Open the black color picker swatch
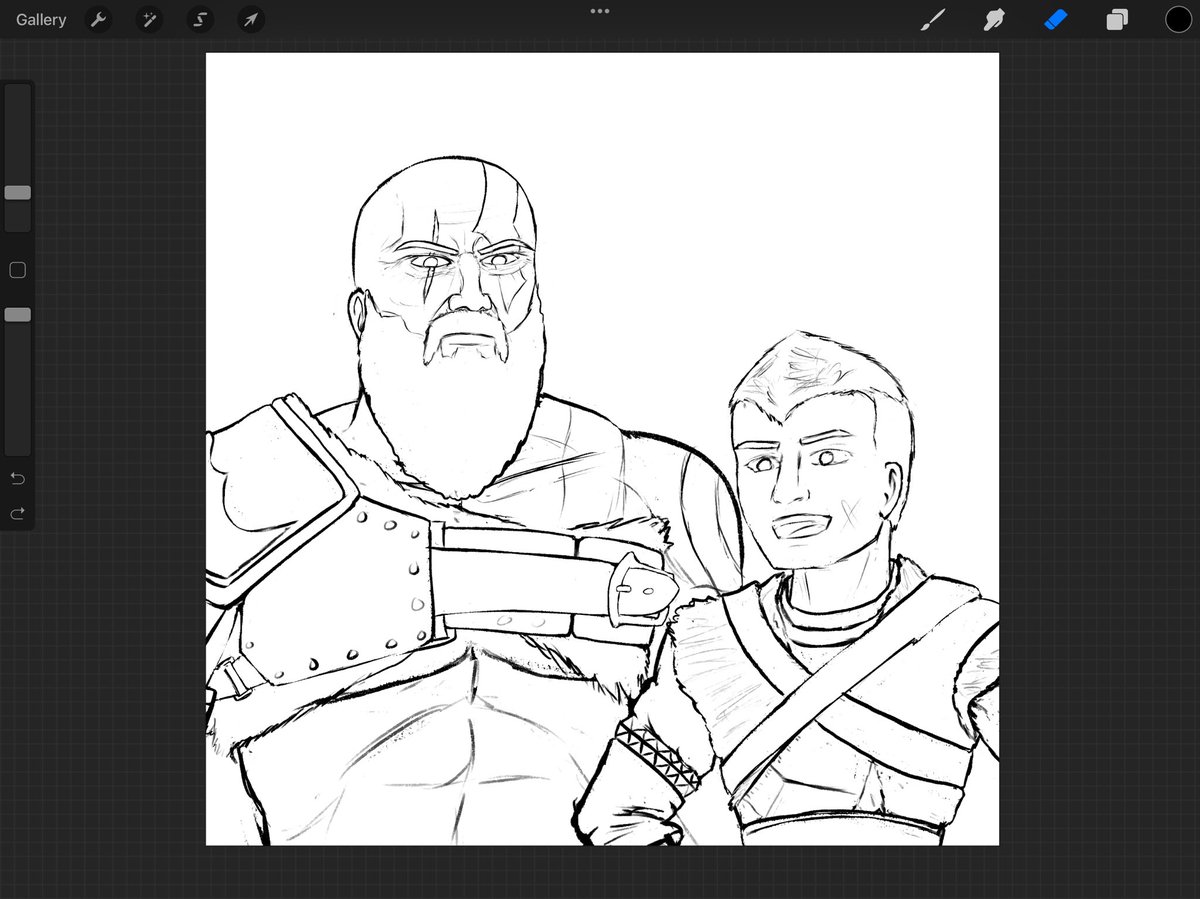Screen dimensions: 1200x899 [x=1178, y=19]
